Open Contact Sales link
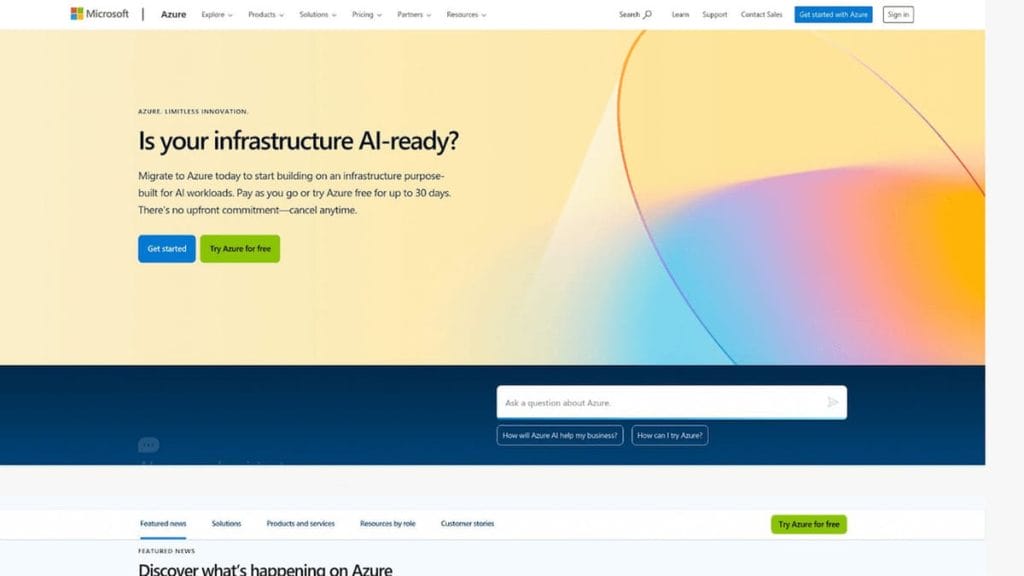The image size is (1024, 576). tap(761, 14)
